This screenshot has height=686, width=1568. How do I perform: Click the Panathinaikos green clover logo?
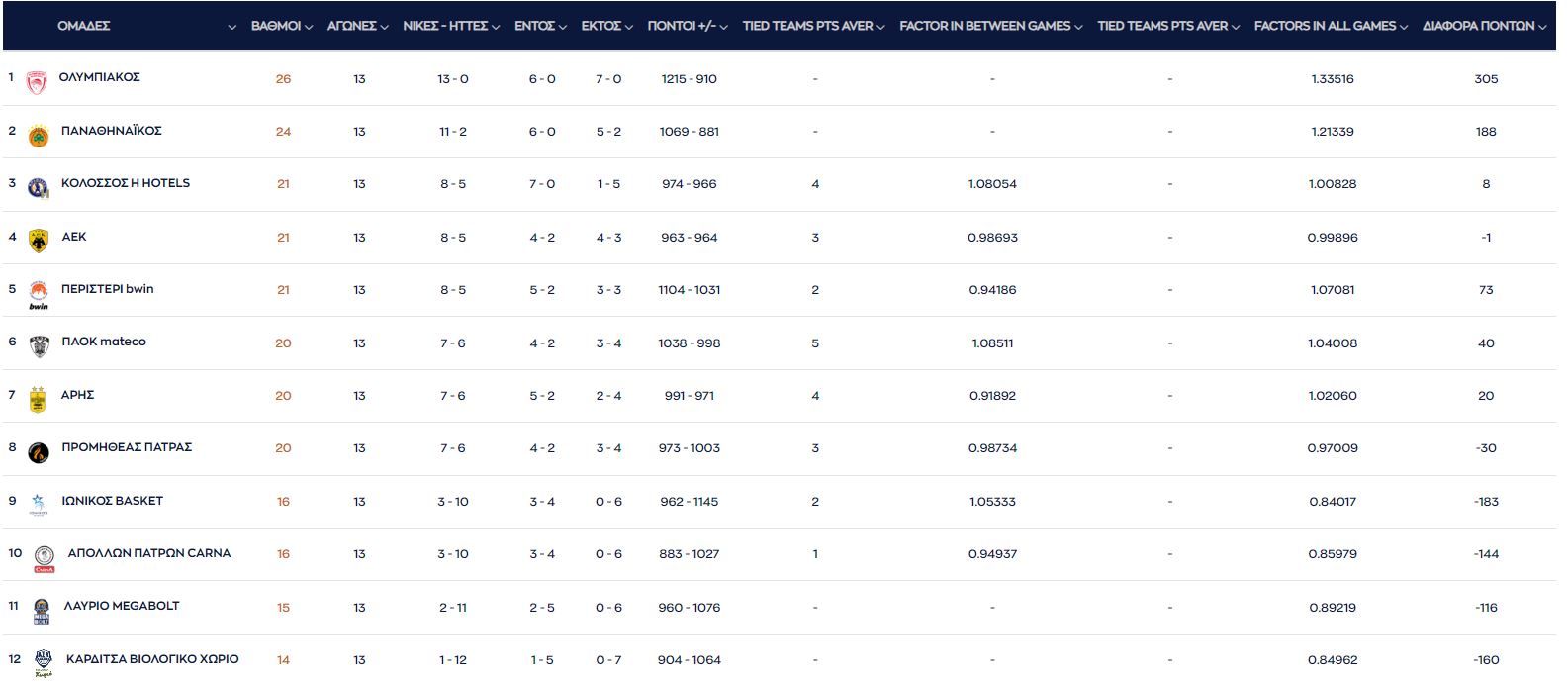(x=38, y=136)
